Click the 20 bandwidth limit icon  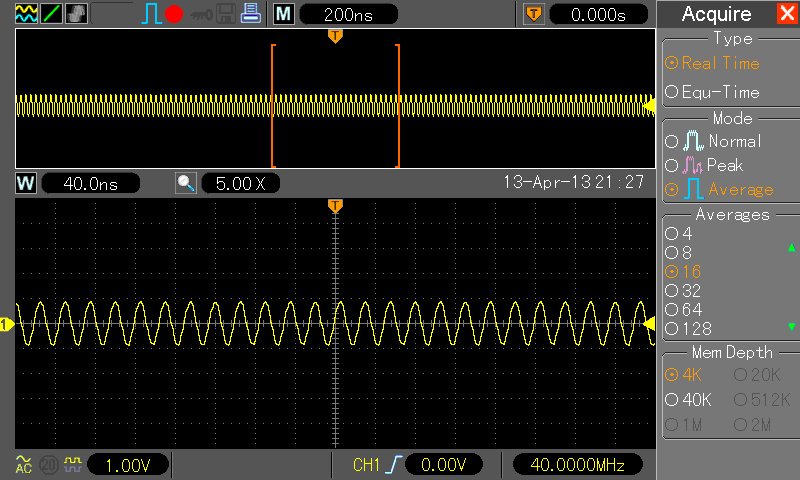[49, 465]
